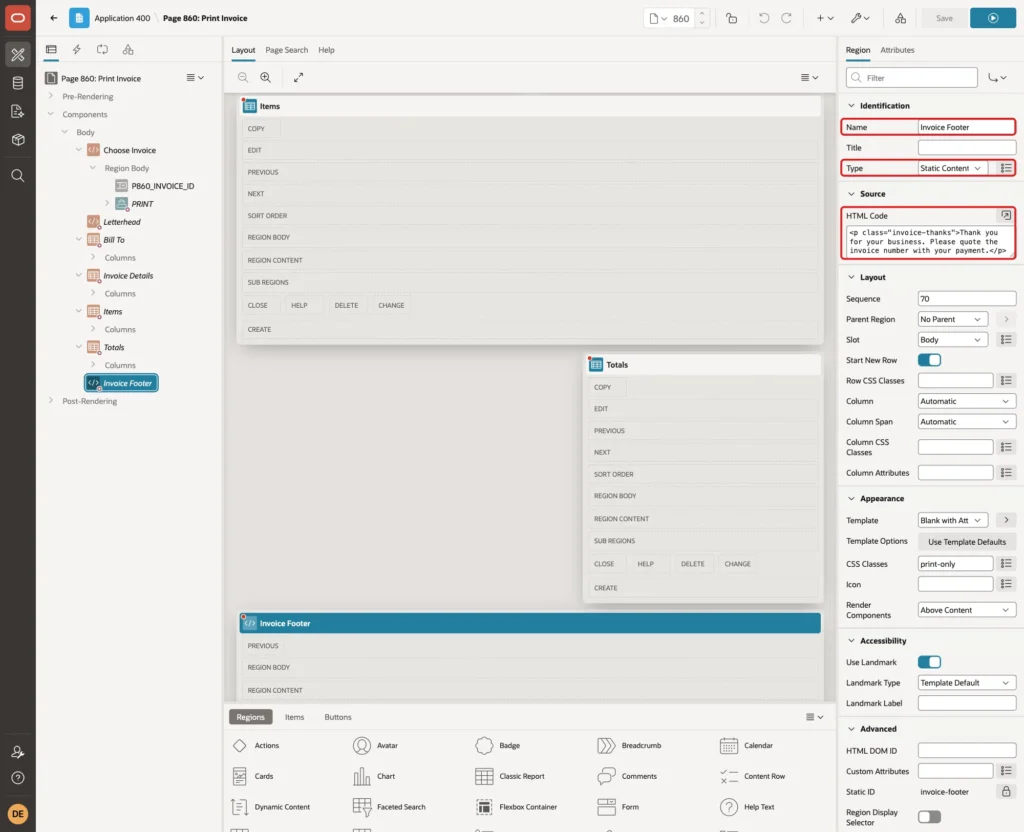
Task: Open the Render Components dropdown
Action: (967, 610)
